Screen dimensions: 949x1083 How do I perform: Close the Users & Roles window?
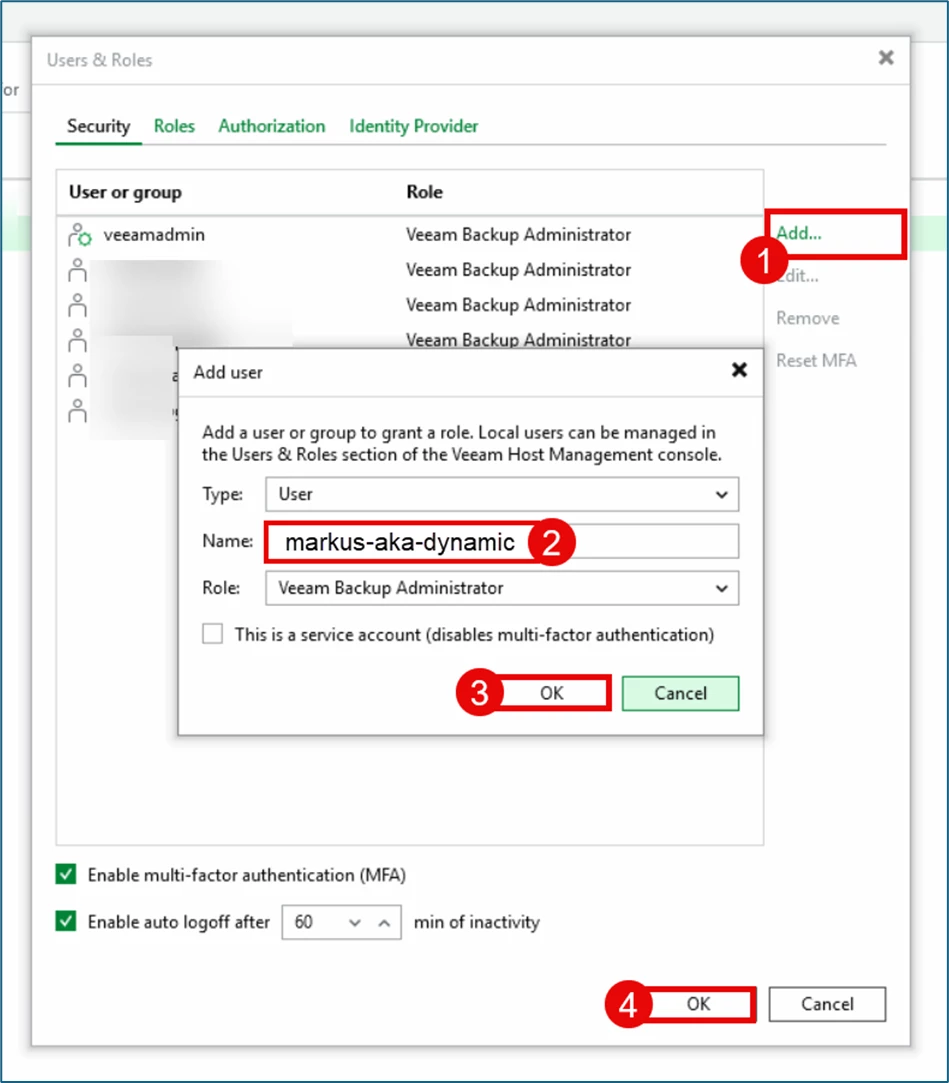tap(885, 58)
